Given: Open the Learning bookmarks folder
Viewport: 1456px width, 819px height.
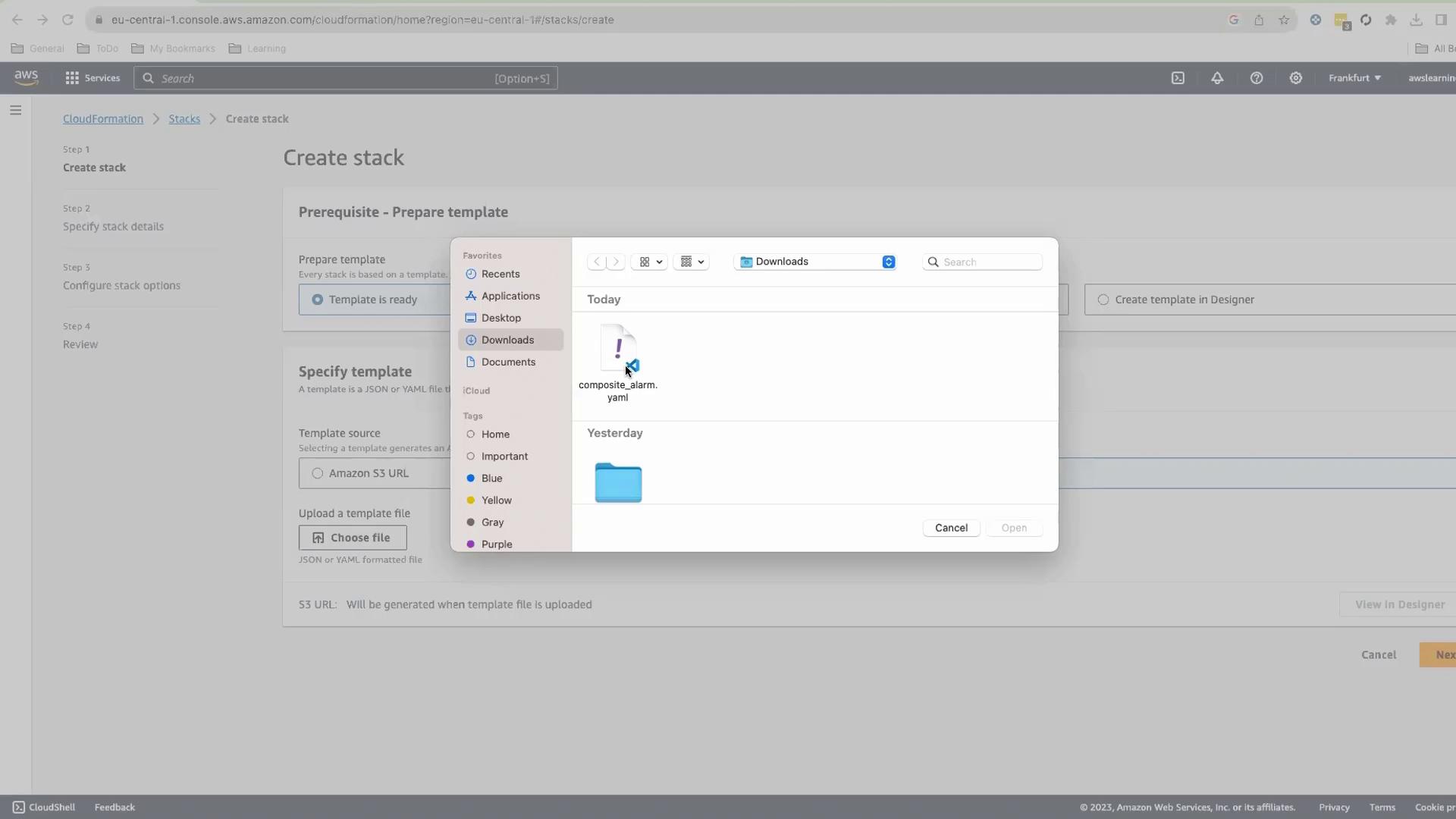Looking at the screenshot, I should coord(257,49).
